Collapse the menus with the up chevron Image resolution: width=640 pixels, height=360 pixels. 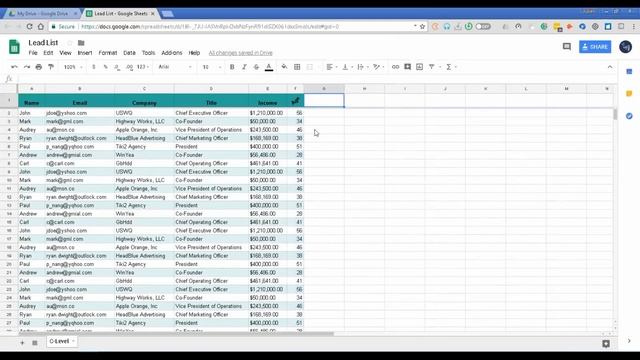coord(610,67)
